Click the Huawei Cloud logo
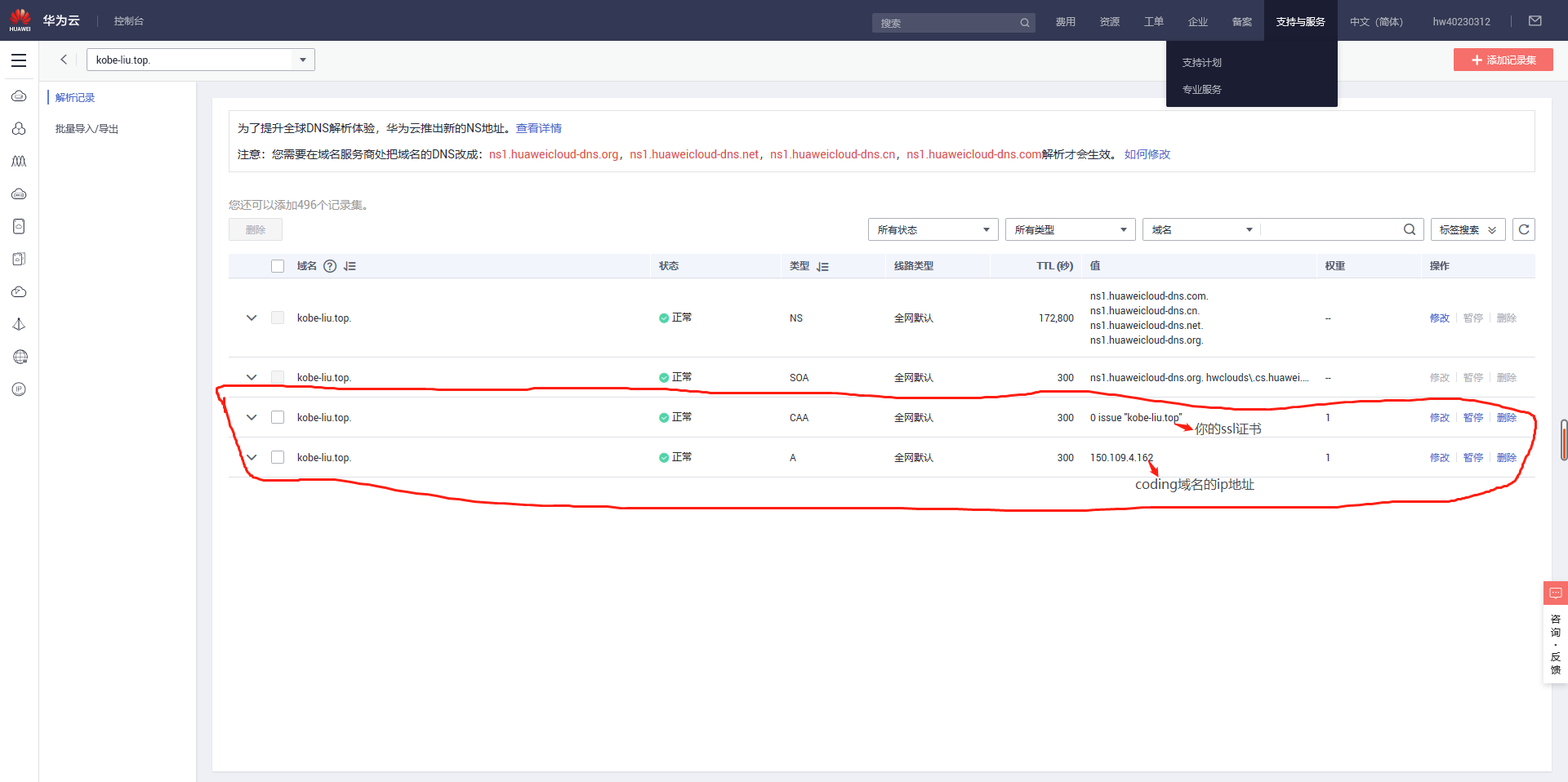Viewport: 1568px width, 782px height. (x=20, y=20)
